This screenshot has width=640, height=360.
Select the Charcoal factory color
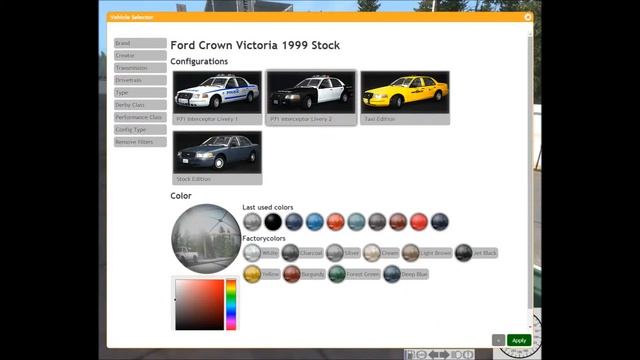click(x=302, y=253)
